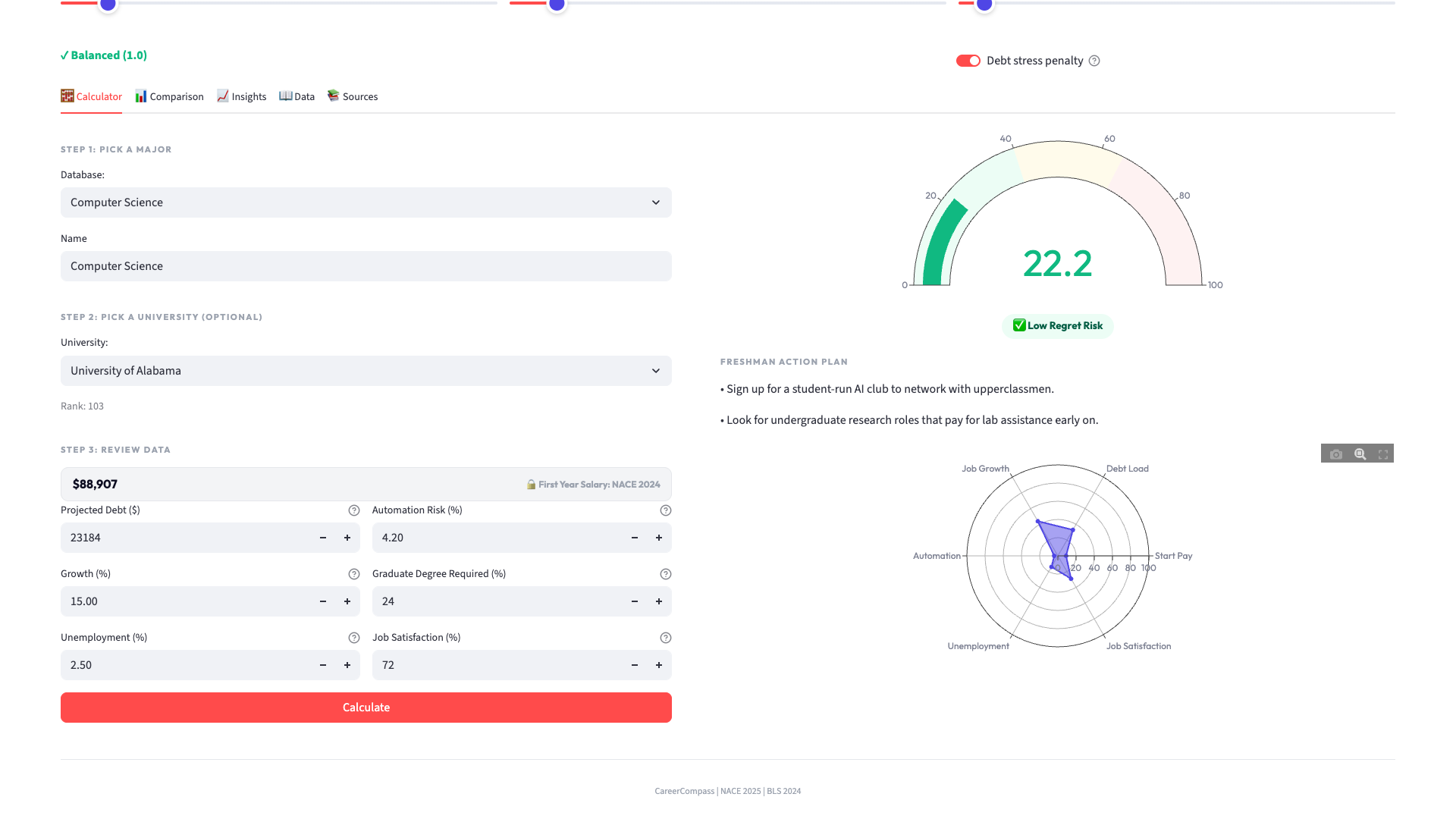1456x819 pixels.
Task: Click the middle slider handle at top
Action: point(557,5)
